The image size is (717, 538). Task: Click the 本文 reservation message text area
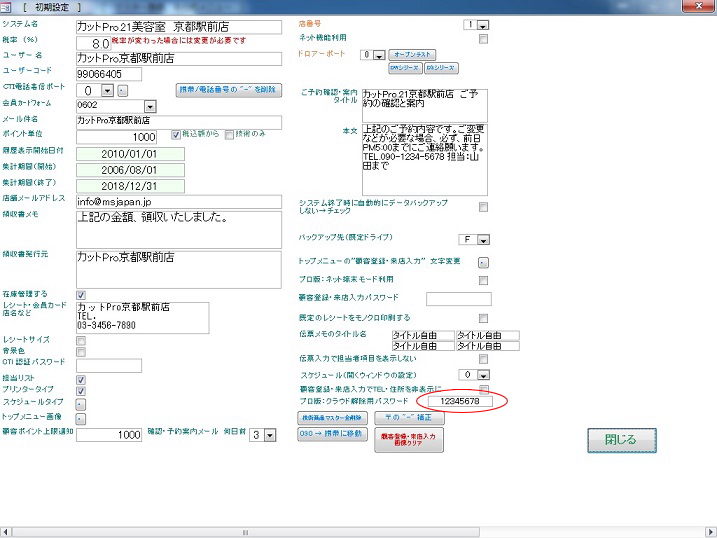(x=425, y=160)
